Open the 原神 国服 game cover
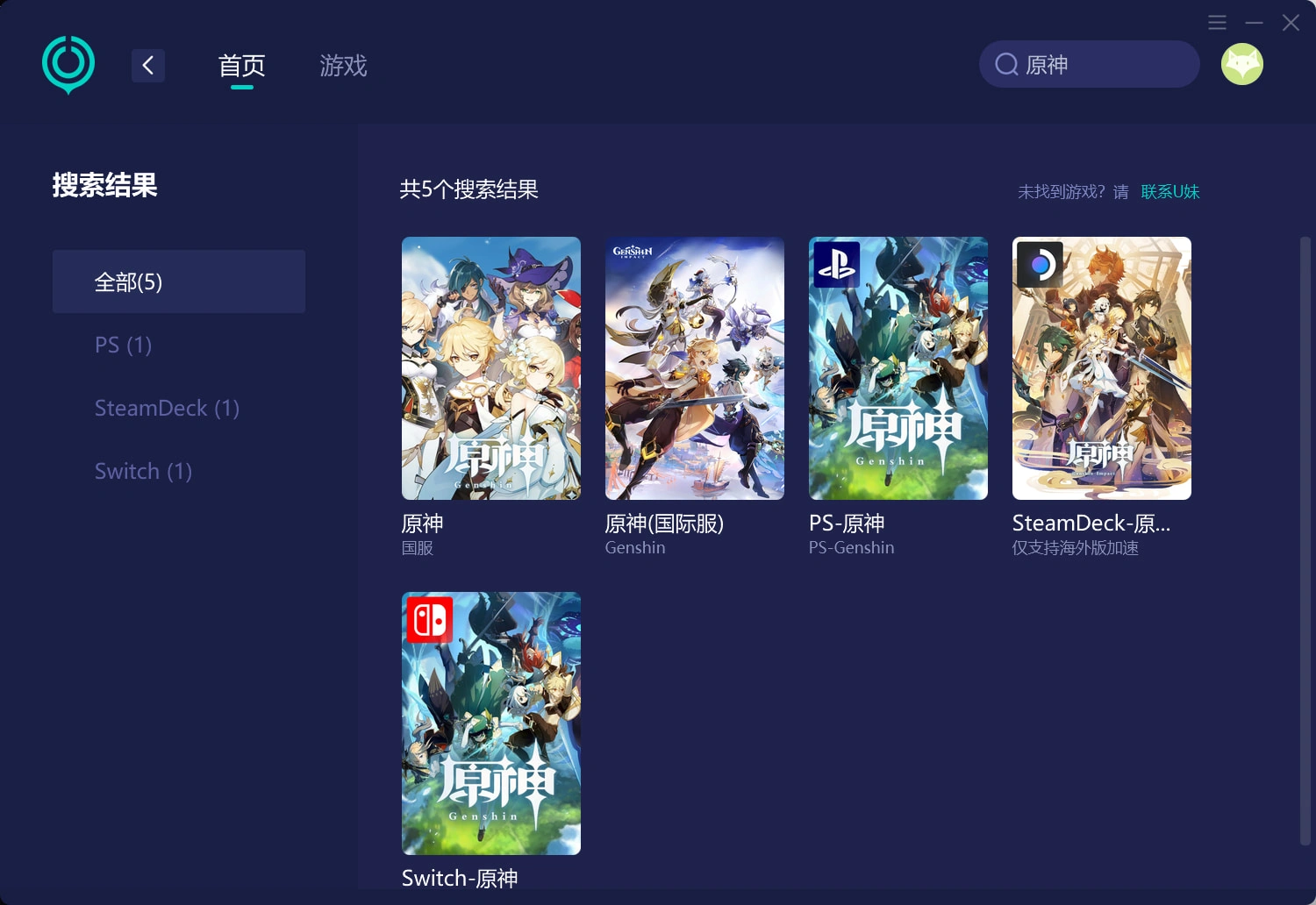 [491, 368]
